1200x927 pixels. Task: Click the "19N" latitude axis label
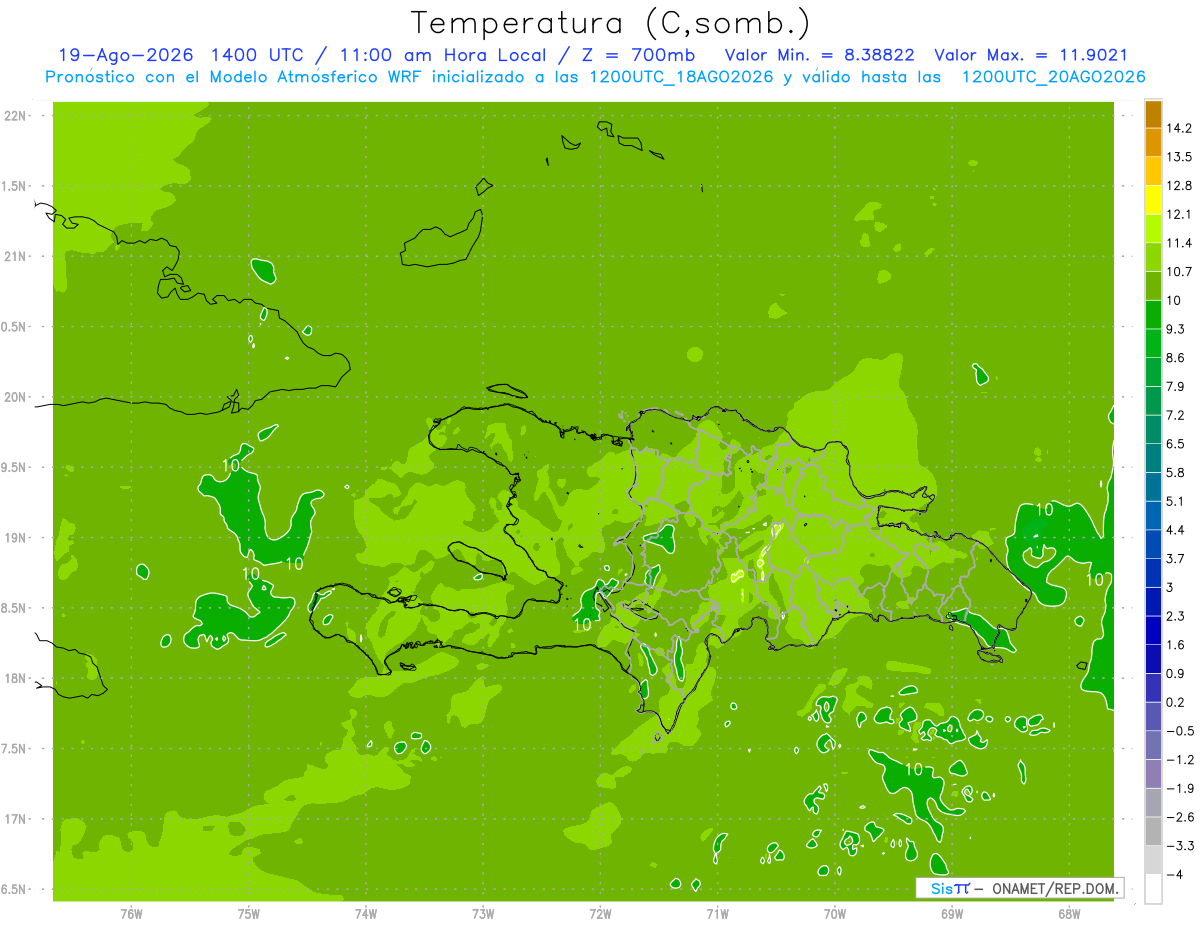[15, 538]
